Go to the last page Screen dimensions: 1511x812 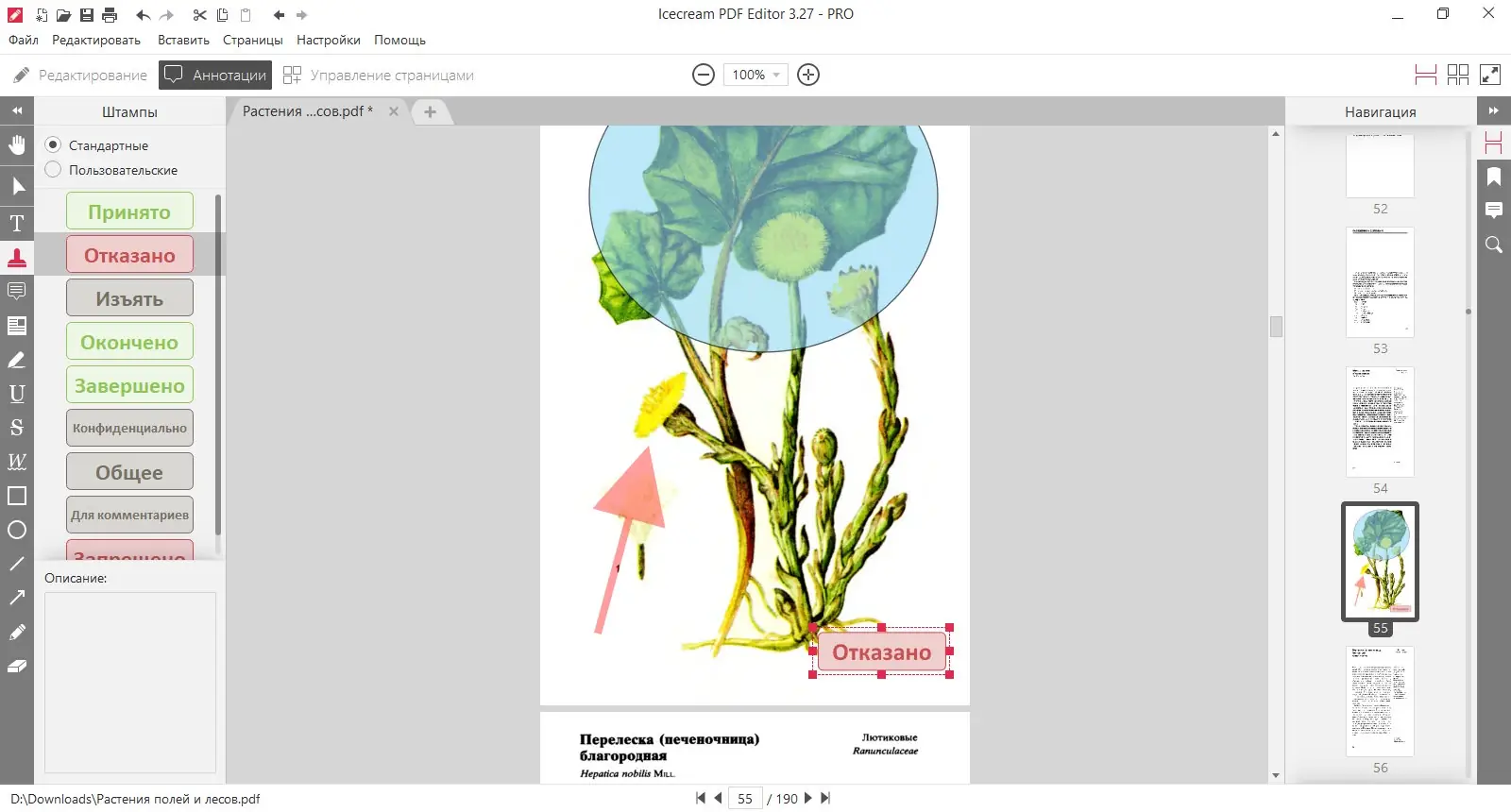pos(825,799)
